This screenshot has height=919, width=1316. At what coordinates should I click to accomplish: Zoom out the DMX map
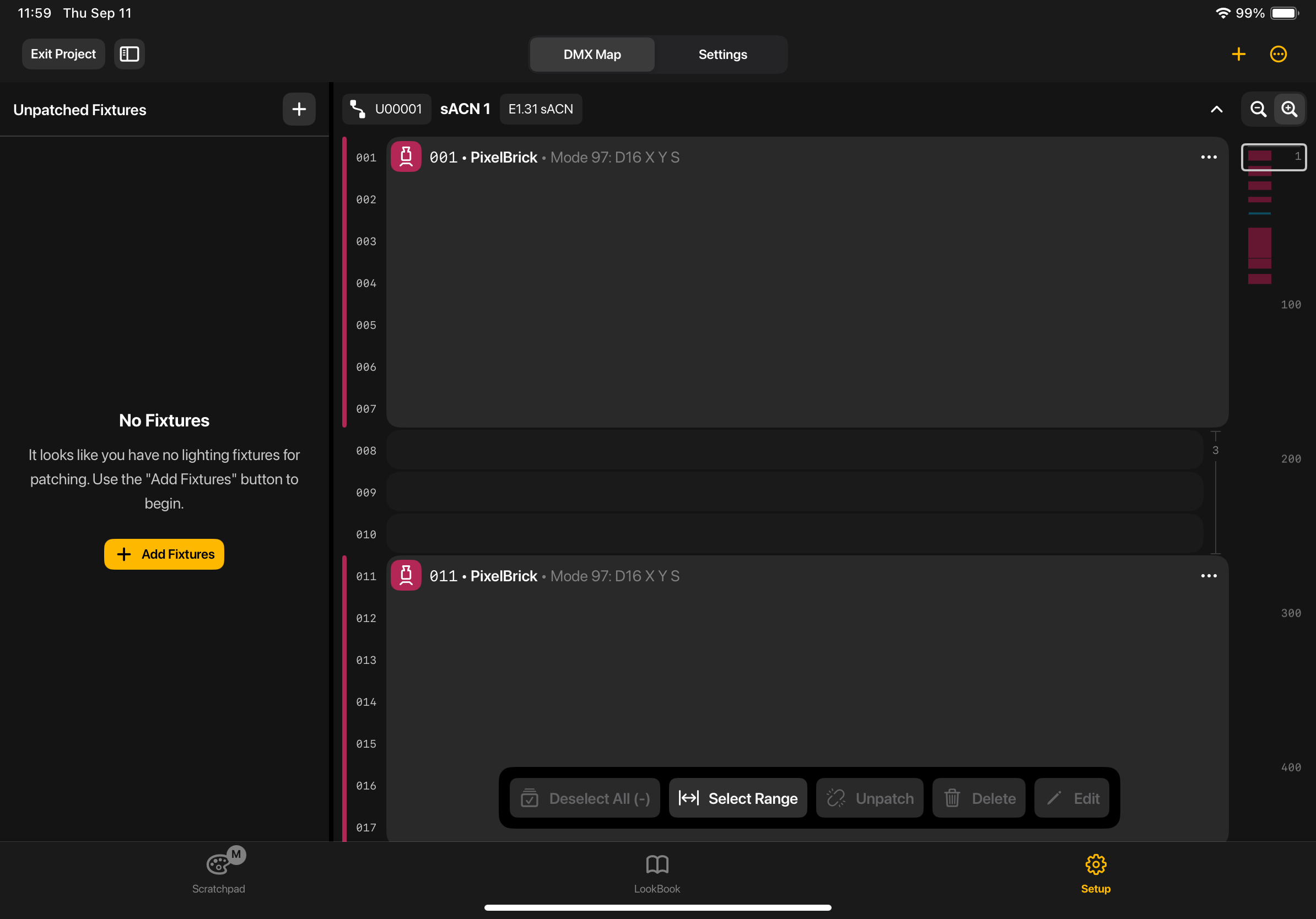click(1258, 109)
